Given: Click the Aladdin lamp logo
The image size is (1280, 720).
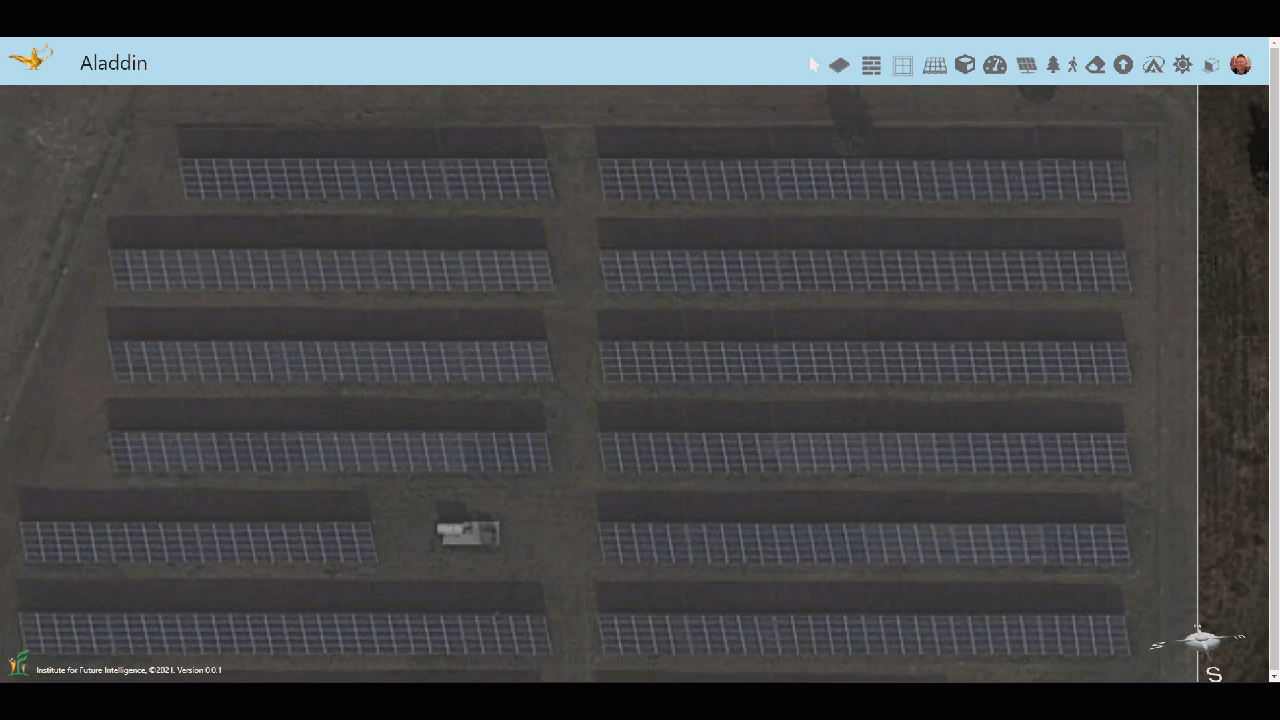Looking at the screenshot, I should click(30, 59).
